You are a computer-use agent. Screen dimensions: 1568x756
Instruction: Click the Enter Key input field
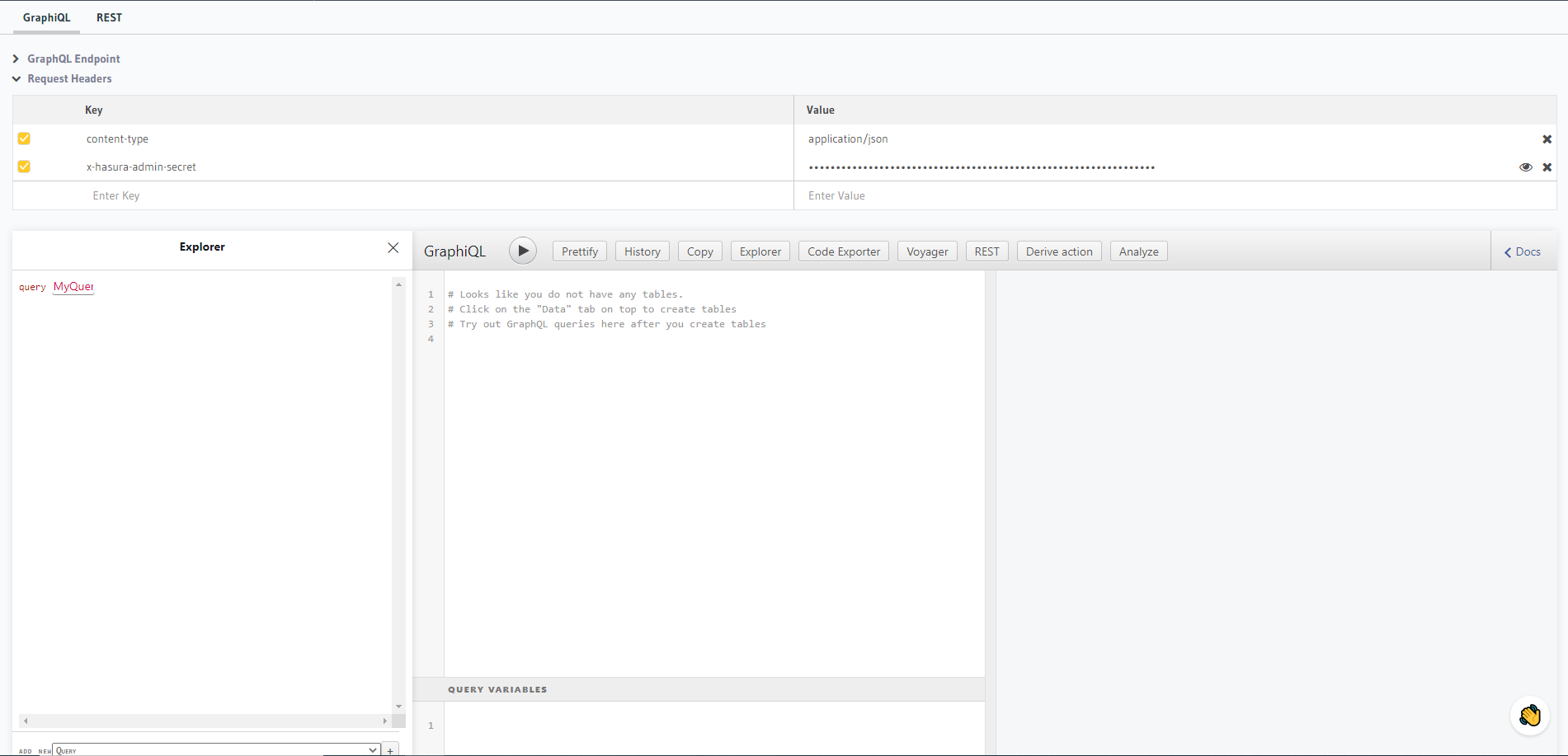437,195
